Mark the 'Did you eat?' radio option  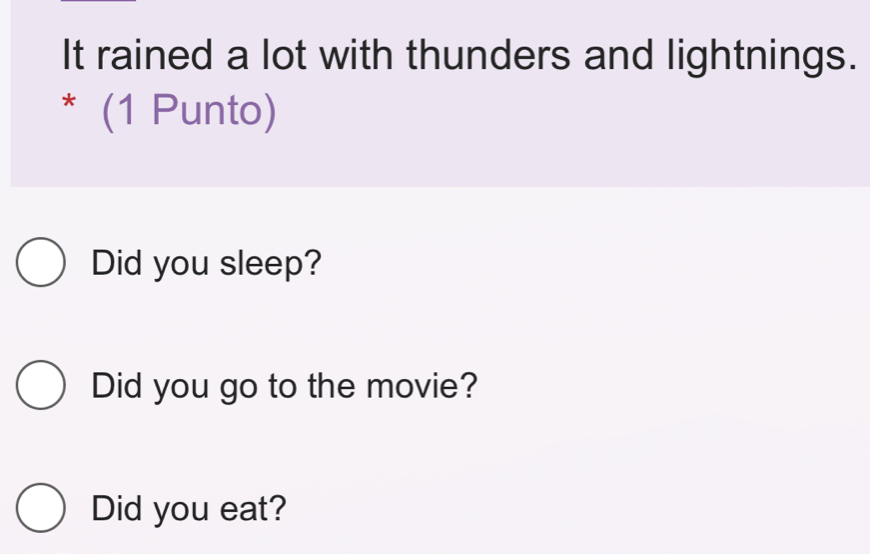pyautogui.click(x=40, y=509)
